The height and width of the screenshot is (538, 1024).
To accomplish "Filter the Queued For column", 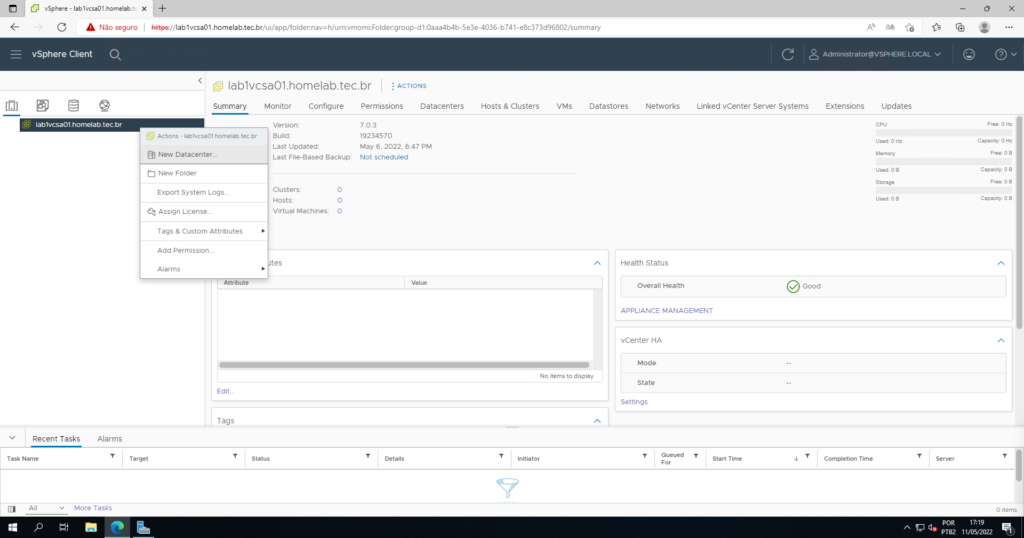I will coord(696,456).
